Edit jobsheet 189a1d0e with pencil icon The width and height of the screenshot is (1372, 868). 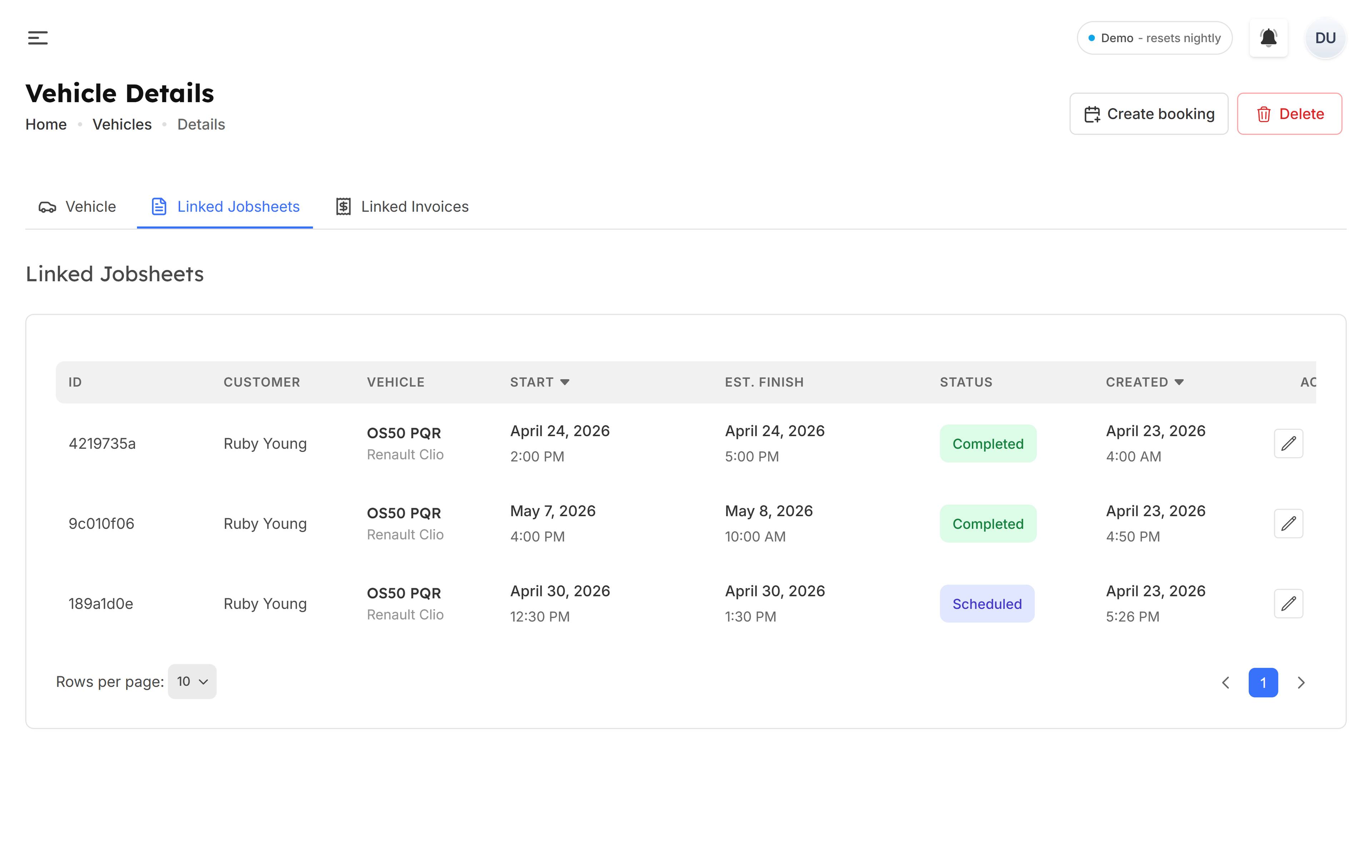pyautogui.click(x=1288, y=604)
